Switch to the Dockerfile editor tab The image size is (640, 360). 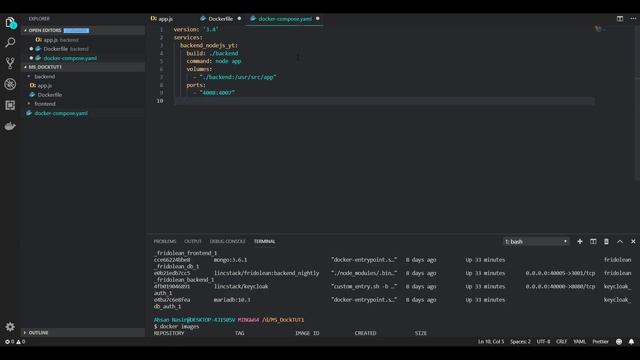(x=221, y=19)
